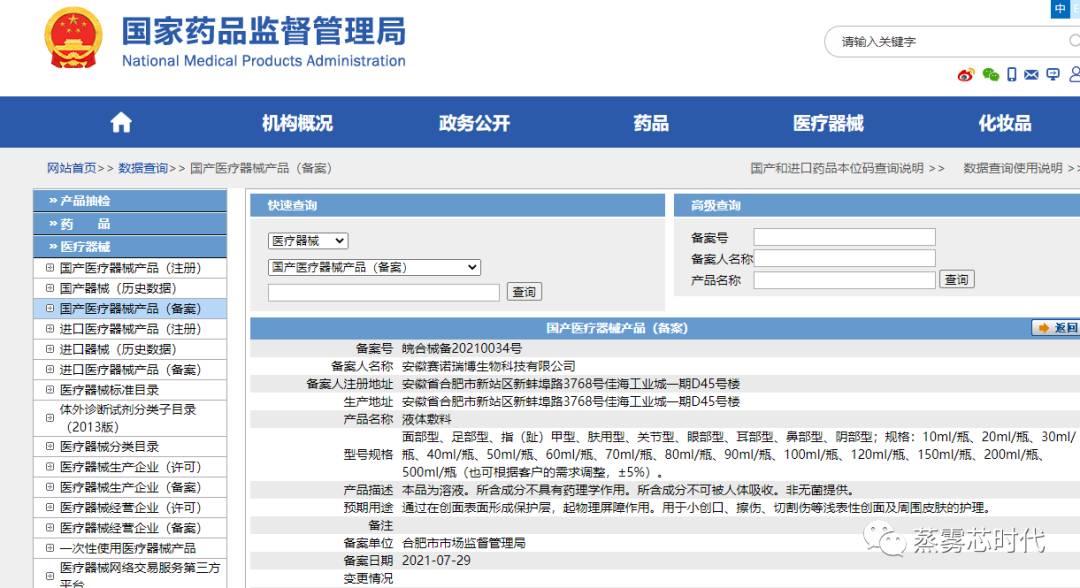The height and width of the screenshot is (588, 1080).
Task: Click the National Medical Products Administration emblem logo
Action: 70,40
